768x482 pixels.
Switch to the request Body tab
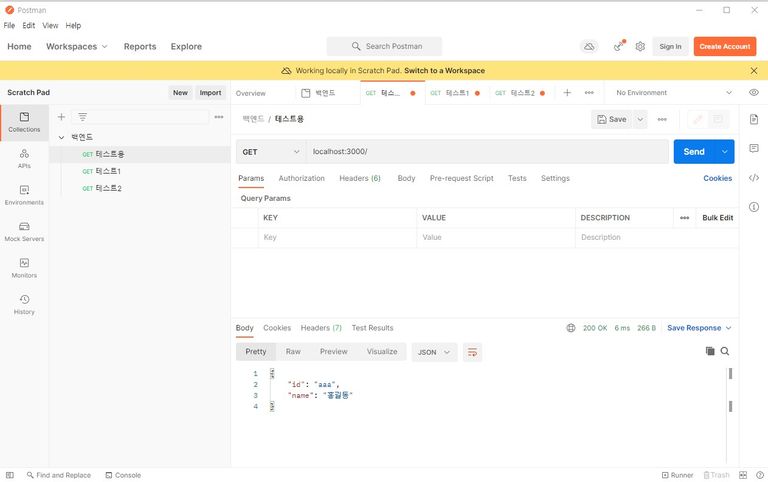tap(406, 178)
